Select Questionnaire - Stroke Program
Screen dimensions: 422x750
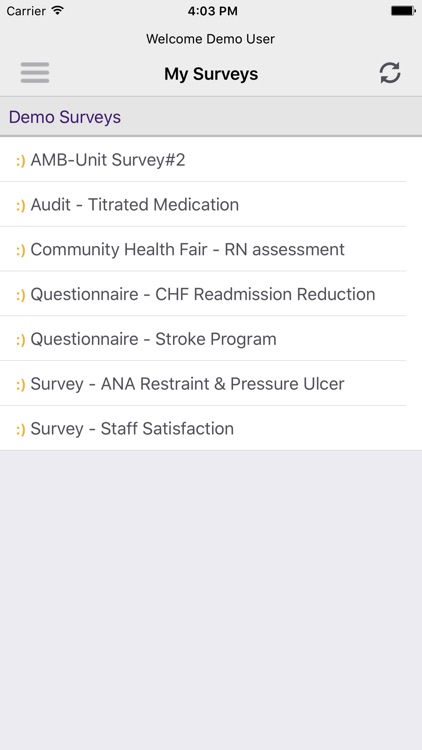pyautogui.click(x=211, y=339)
